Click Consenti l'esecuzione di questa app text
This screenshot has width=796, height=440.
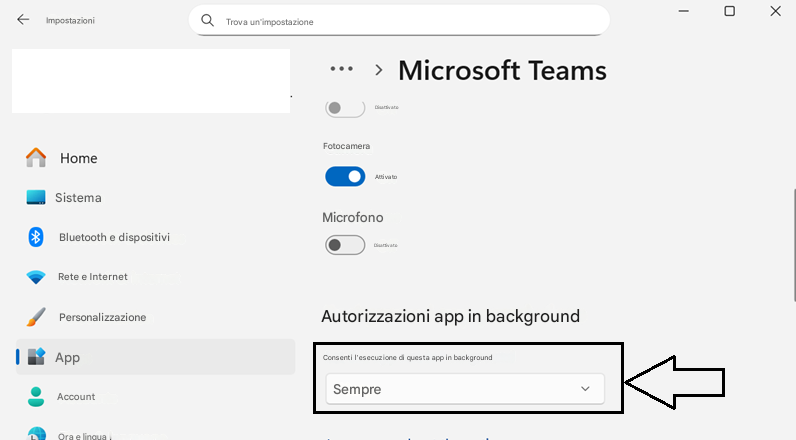coord(407,358)
